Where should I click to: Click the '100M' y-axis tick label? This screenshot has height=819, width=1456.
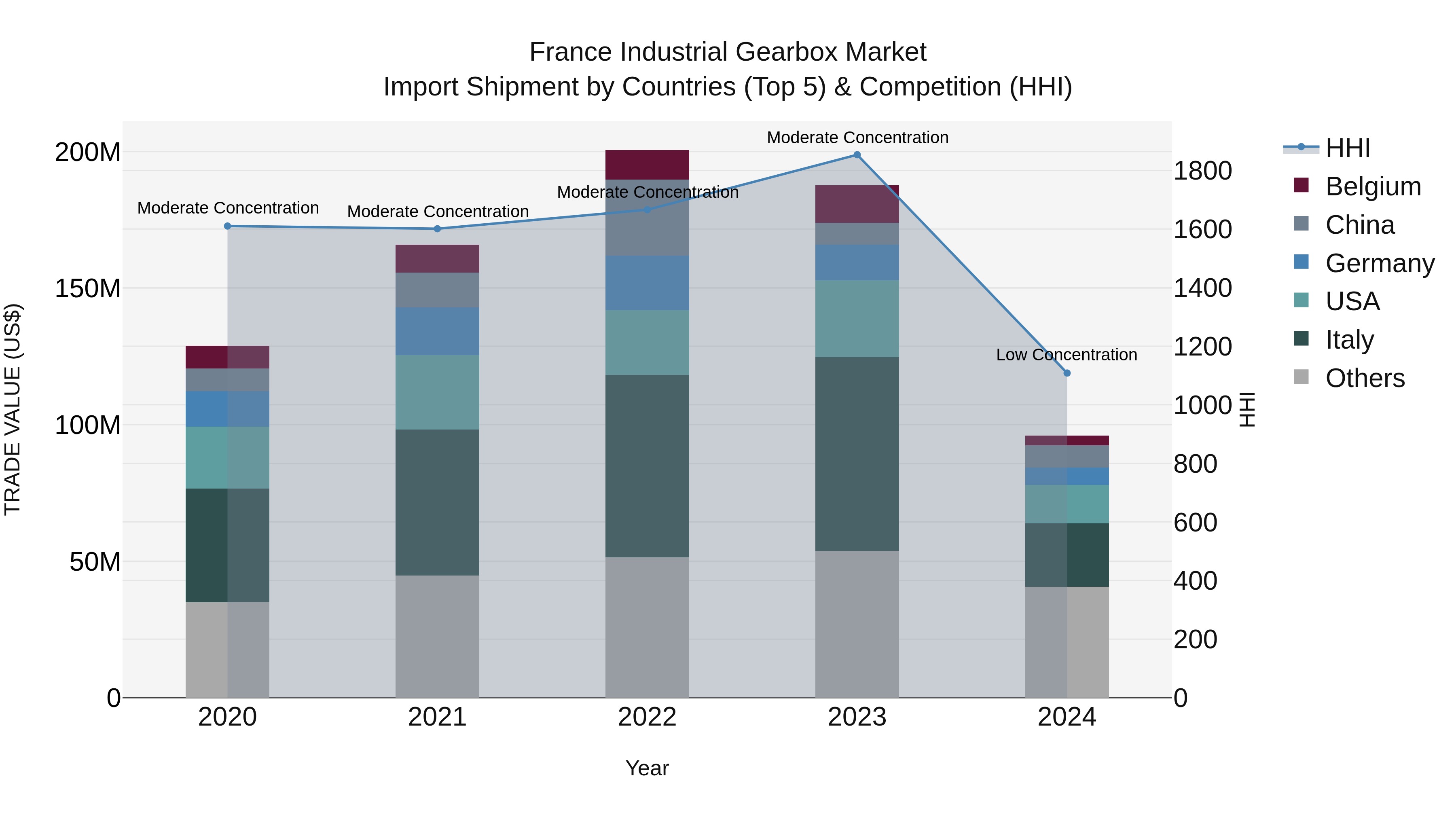tap(88, 425)
